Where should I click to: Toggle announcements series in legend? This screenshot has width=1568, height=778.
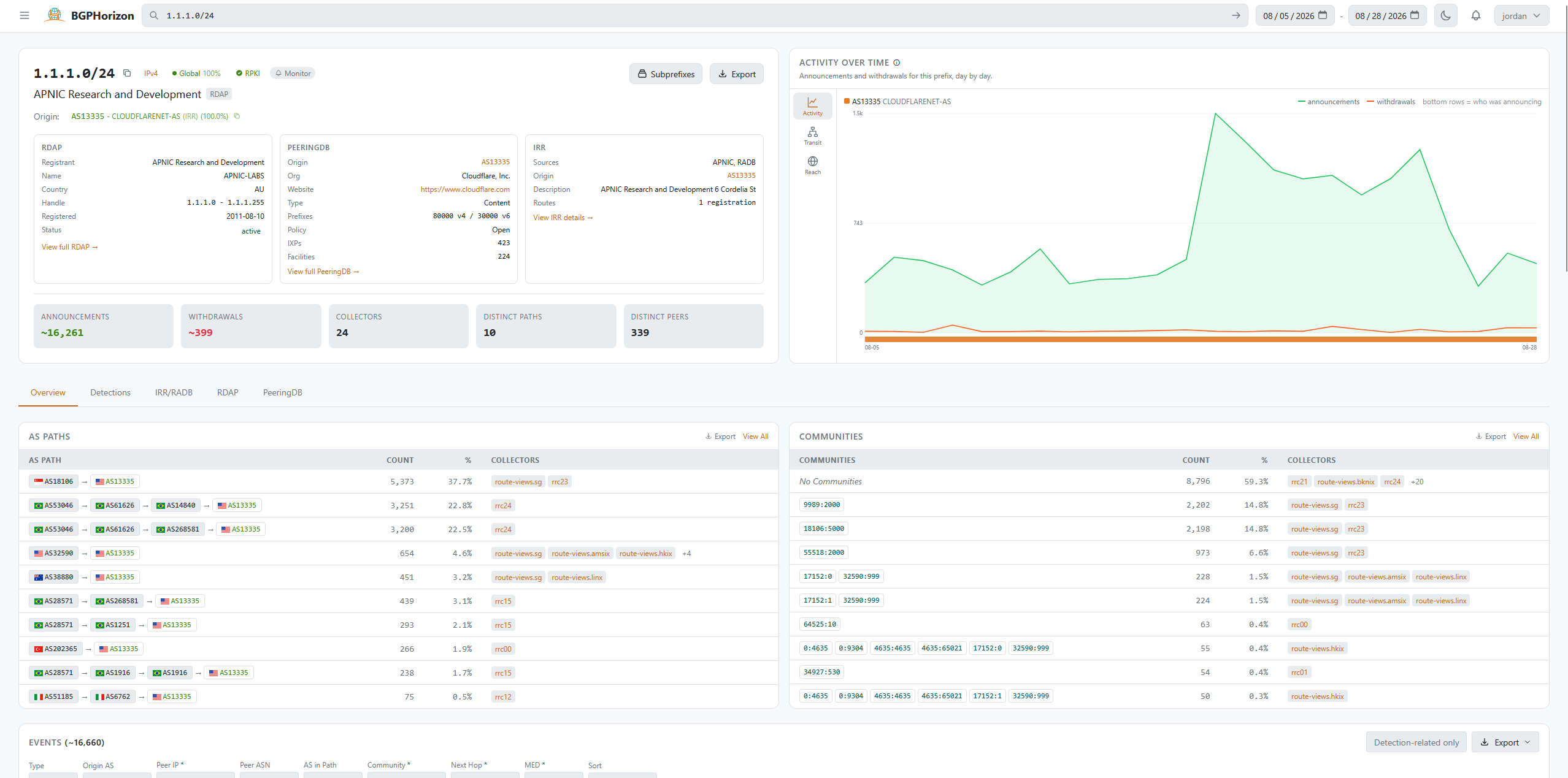1329,102
